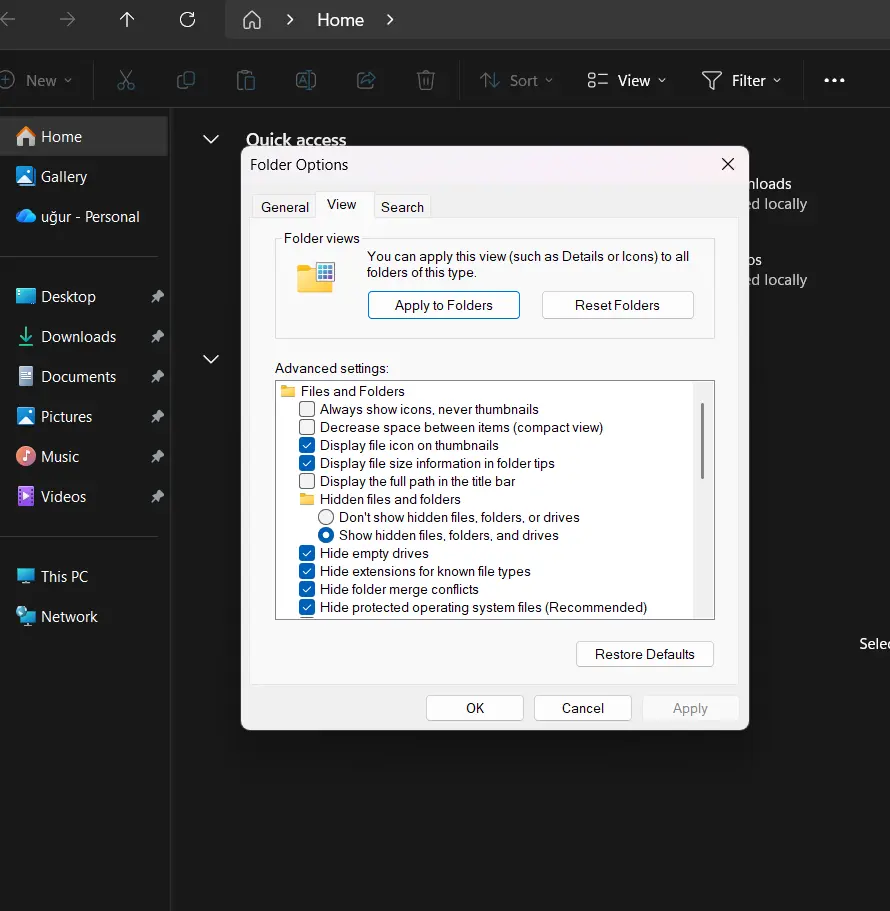This screenshot has width=890, height=911.
Task: Click the Rename icon in the toolbar
Action: [x=306, y=80]
